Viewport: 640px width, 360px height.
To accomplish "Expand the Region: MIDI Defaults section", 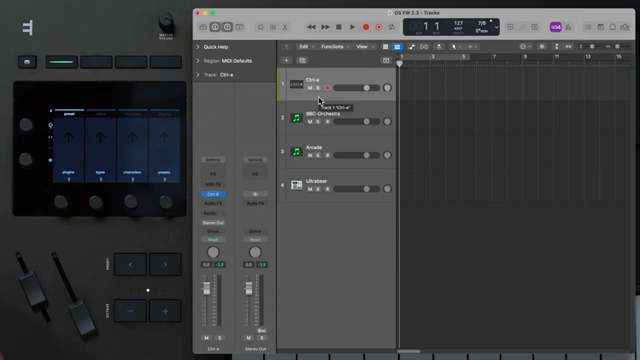I will (198, 61).
